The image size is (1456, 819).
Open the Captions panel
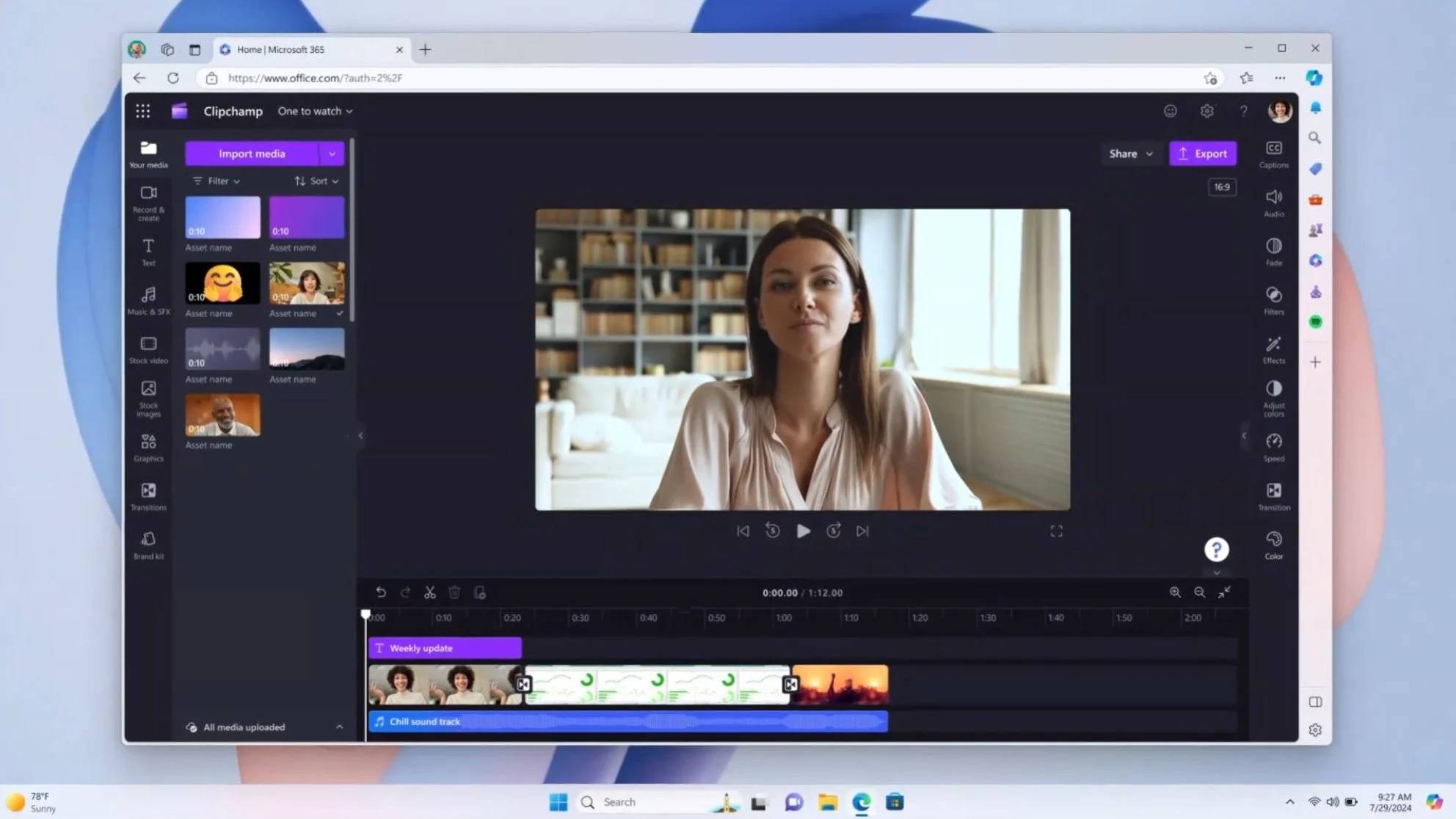(x=1273, y=153)
